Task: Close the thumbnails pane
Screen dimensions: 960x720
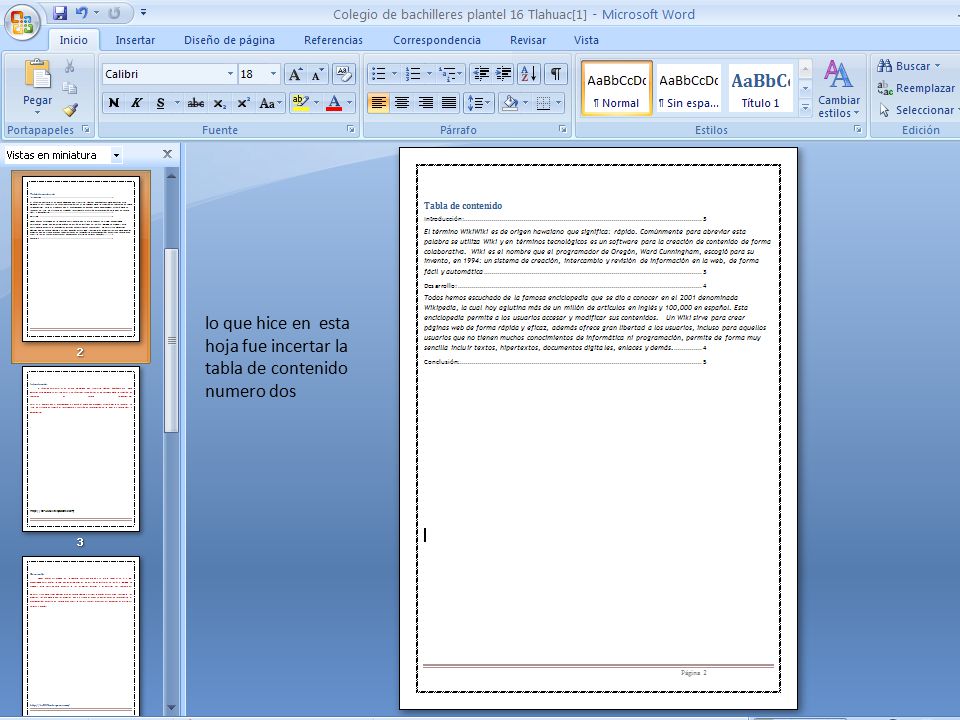Action: tap(167, 154)
